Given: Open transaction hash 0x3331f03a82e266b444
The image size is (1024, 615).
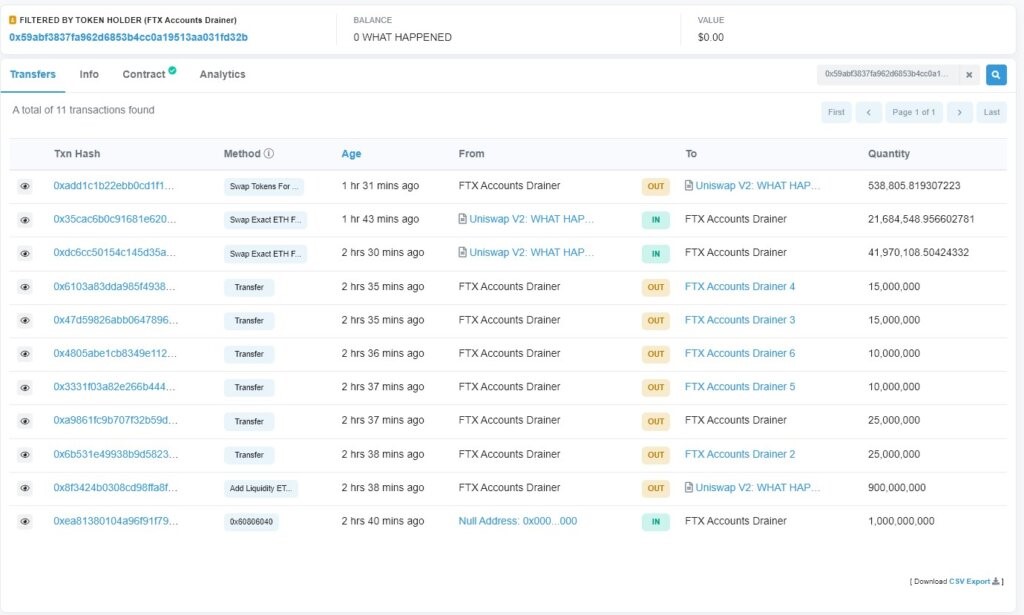Looking at the screenshot, I should pos(114,386).
